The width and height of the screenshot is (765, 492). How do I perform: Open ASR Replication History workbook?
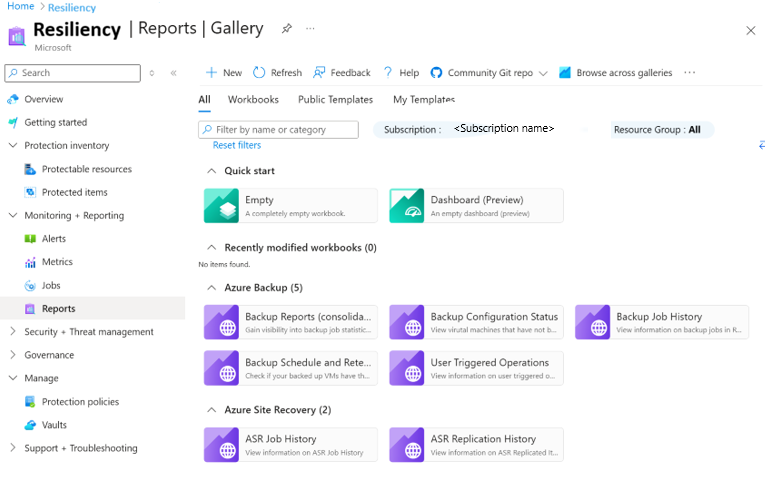476,445
